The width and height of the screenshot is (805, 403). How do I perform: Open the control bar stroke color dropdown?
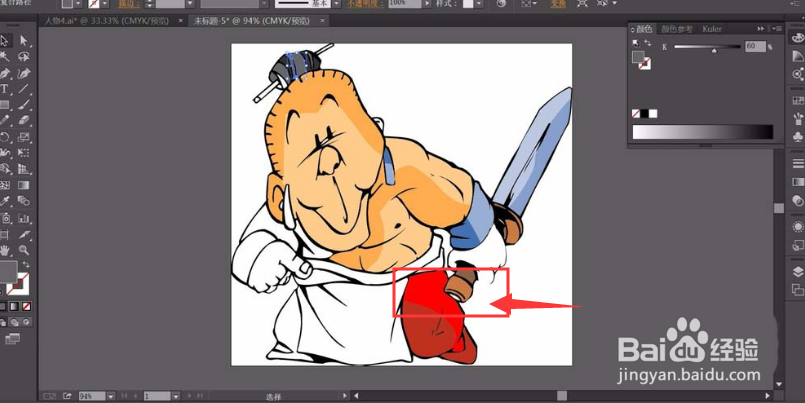pos(105,4)
